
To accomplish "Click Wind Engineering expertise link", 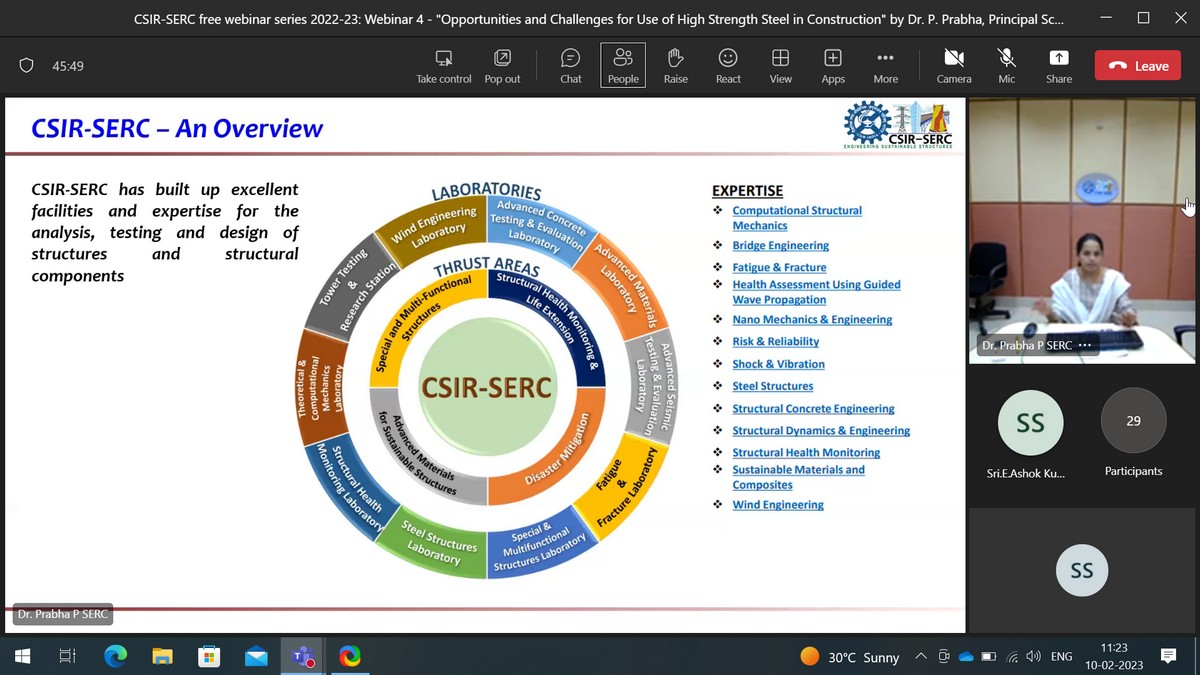I will point(778,505).
